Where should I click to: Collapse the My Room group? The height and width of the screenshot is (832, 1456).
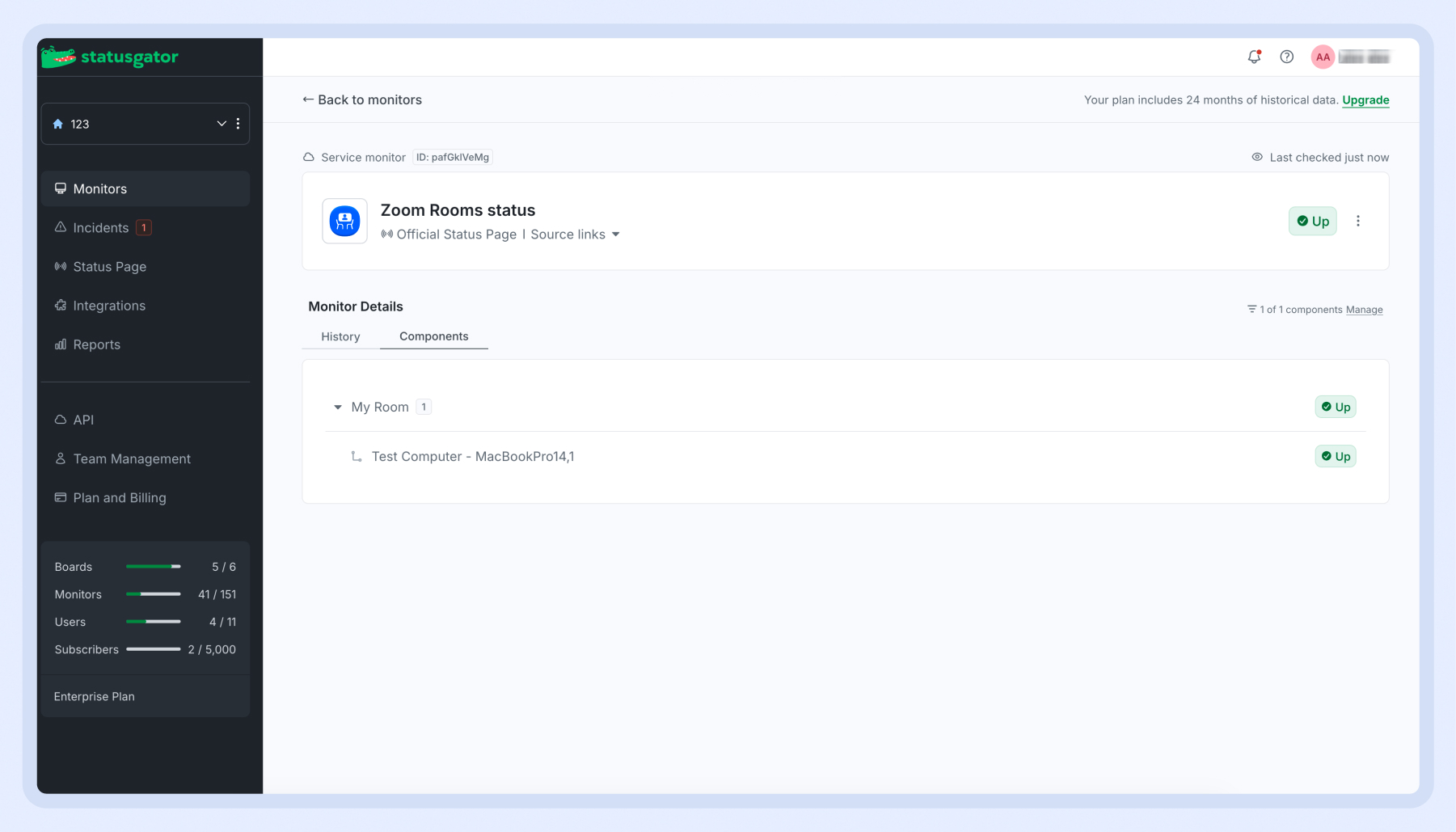pyautogui.click(x=338, y=407)
